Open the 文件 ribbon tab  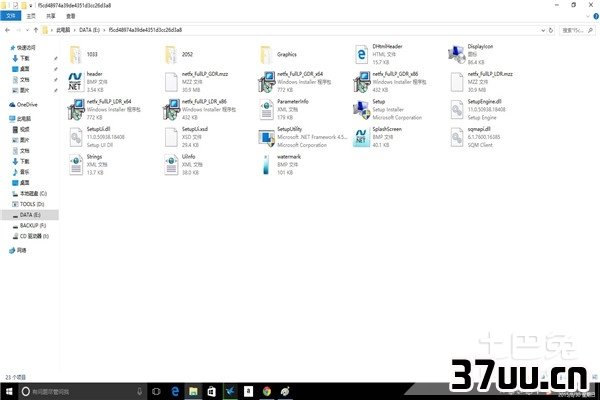11,16
